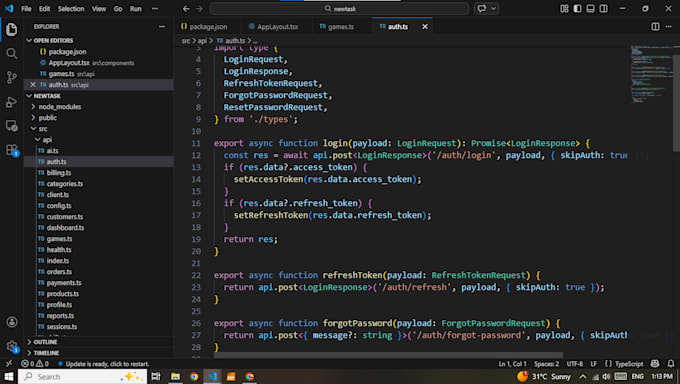Click the newtask command center search box
The image size is (680, 384).
click(x=339, y=9)
